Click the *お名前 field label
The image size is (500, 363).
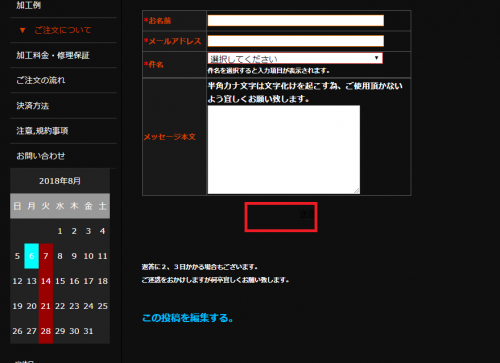pos(158,21)
